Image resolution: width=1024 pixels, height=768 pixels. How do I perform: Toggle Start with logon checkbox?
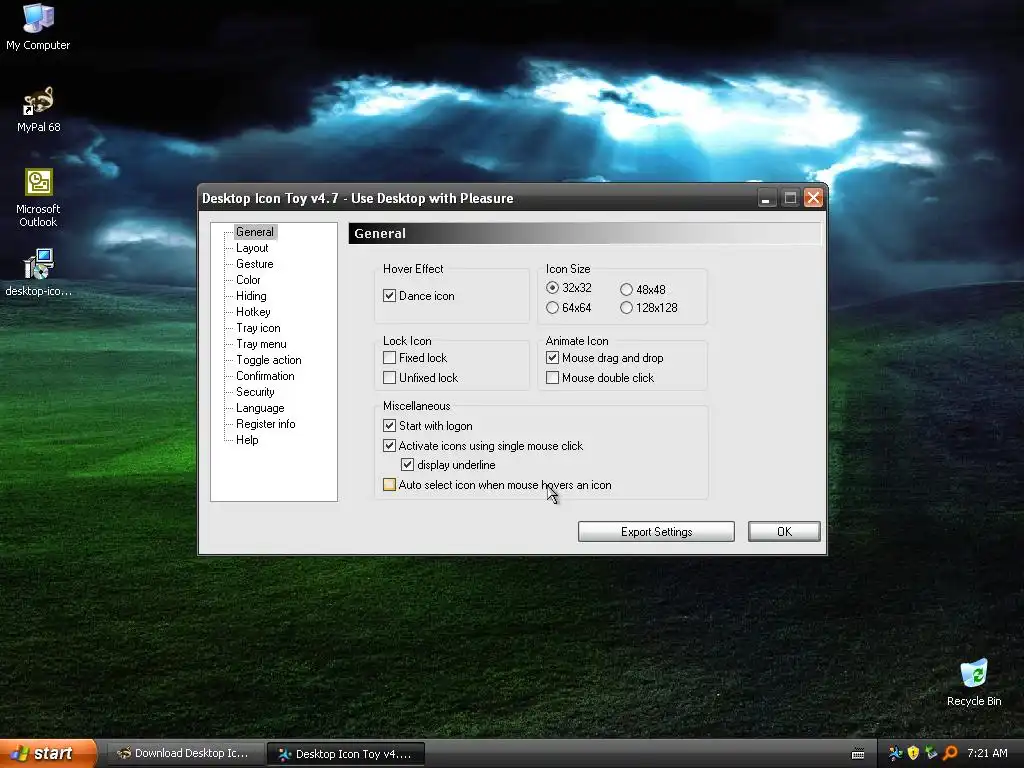coord(389,426)
